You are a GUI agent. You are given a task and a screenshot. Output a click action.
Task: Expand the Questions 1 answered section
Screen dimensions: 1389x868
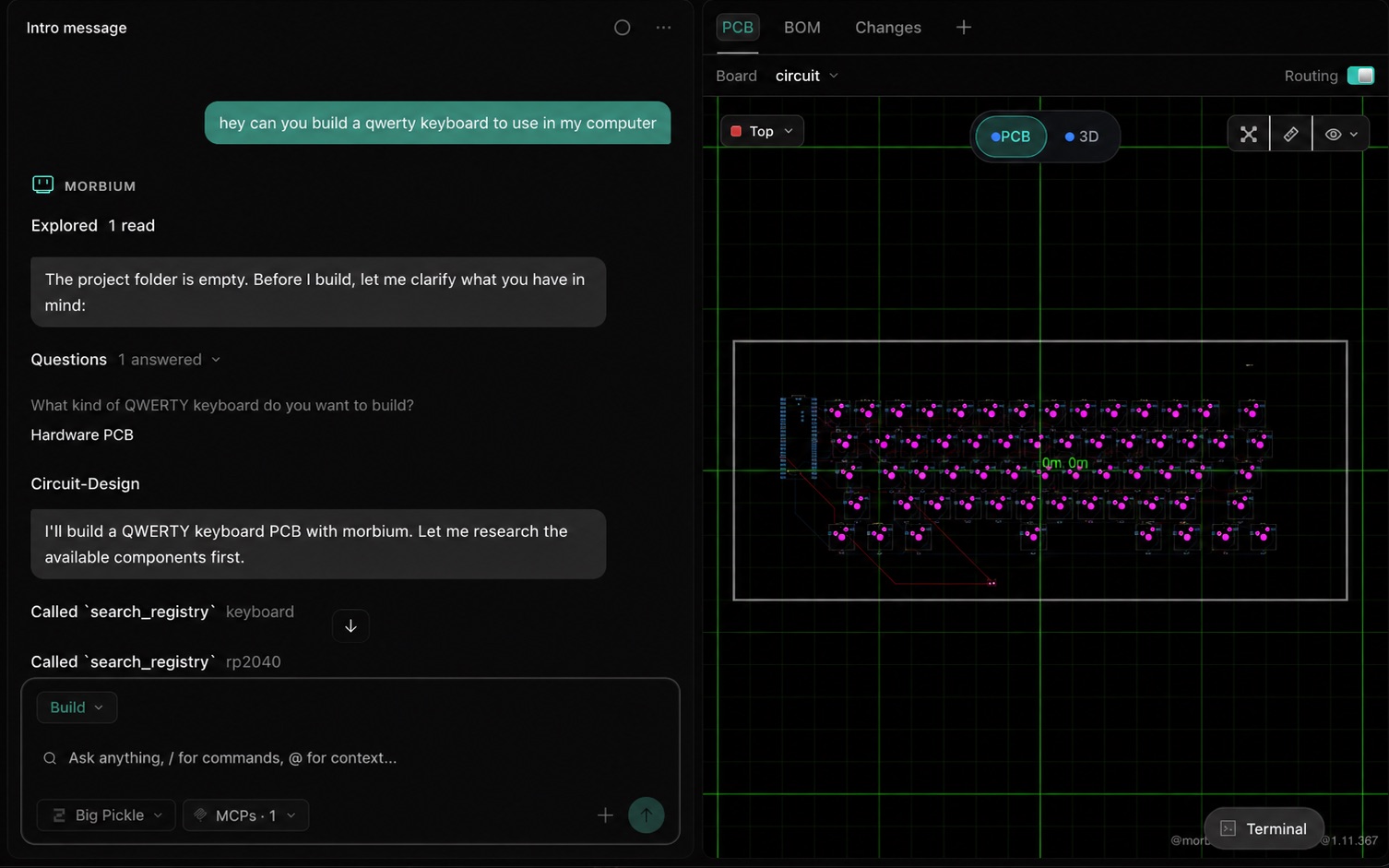125,360
